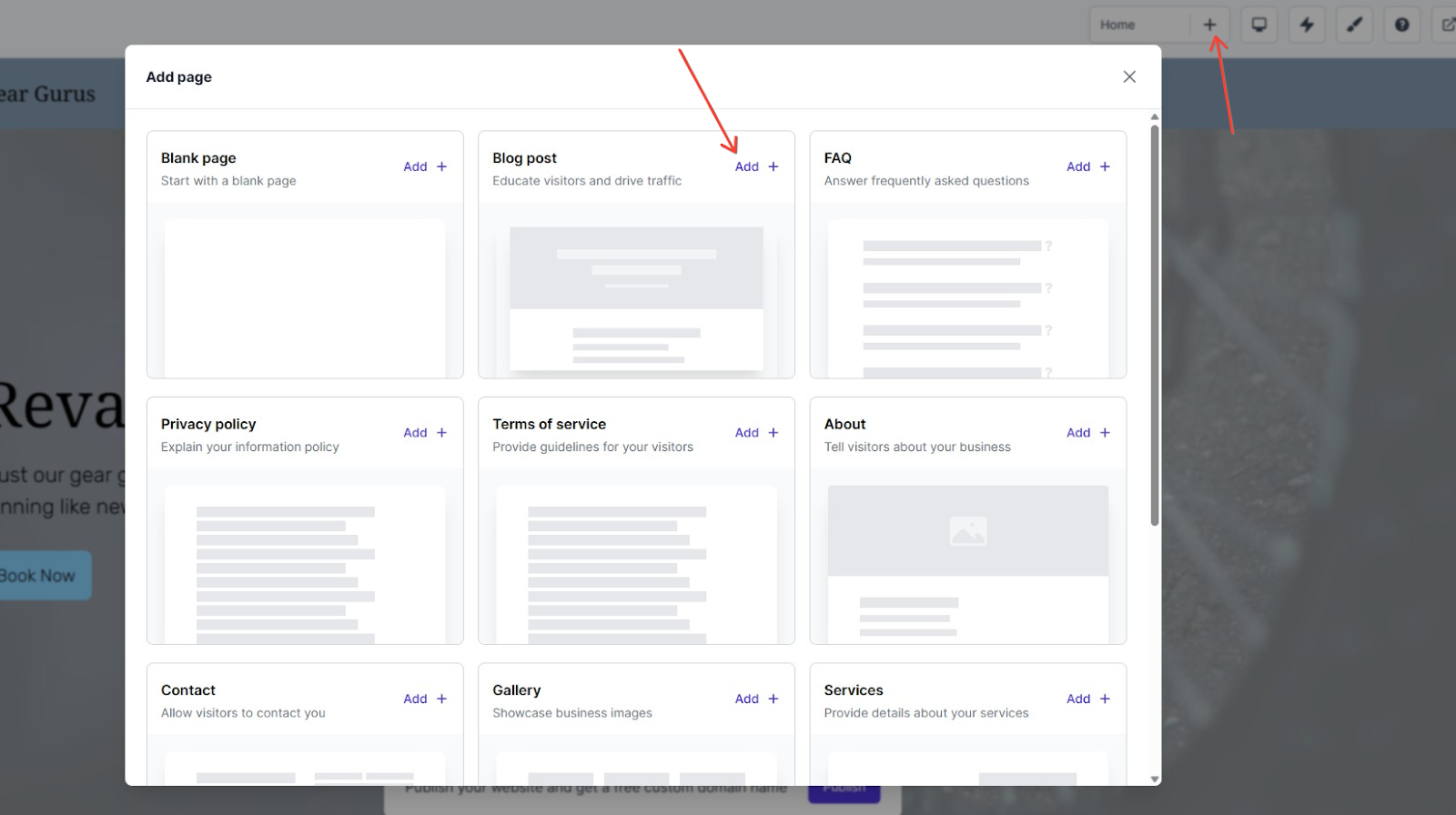Select the About page preview thumbnail
The width and height of the screenshot is (1456, 815).
click(x=968, y=564)
